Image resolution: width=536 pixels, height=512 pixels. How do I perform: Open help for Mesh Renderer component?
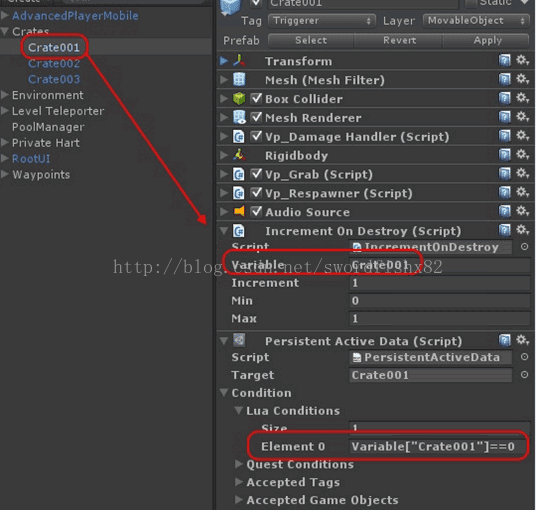point(505,117)
